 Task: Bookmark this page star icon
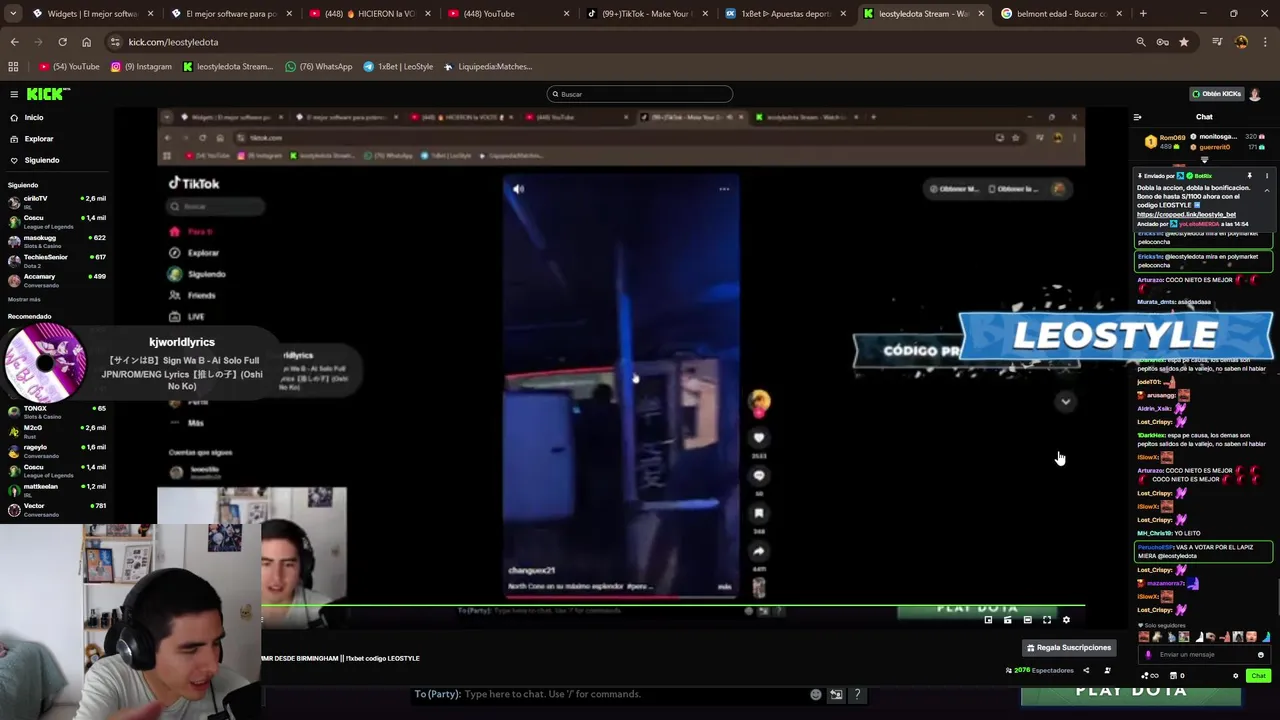(x=1184, y=42)
